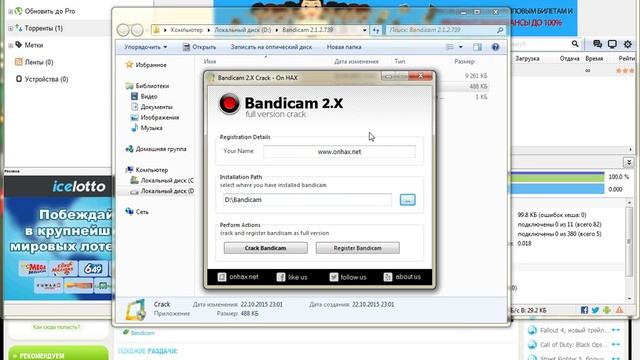Image resolution: width=640 pixels, height=360 pixels.
Task: Select Ленты (0) in uTorrent sidebar
Action: (39, 62)
